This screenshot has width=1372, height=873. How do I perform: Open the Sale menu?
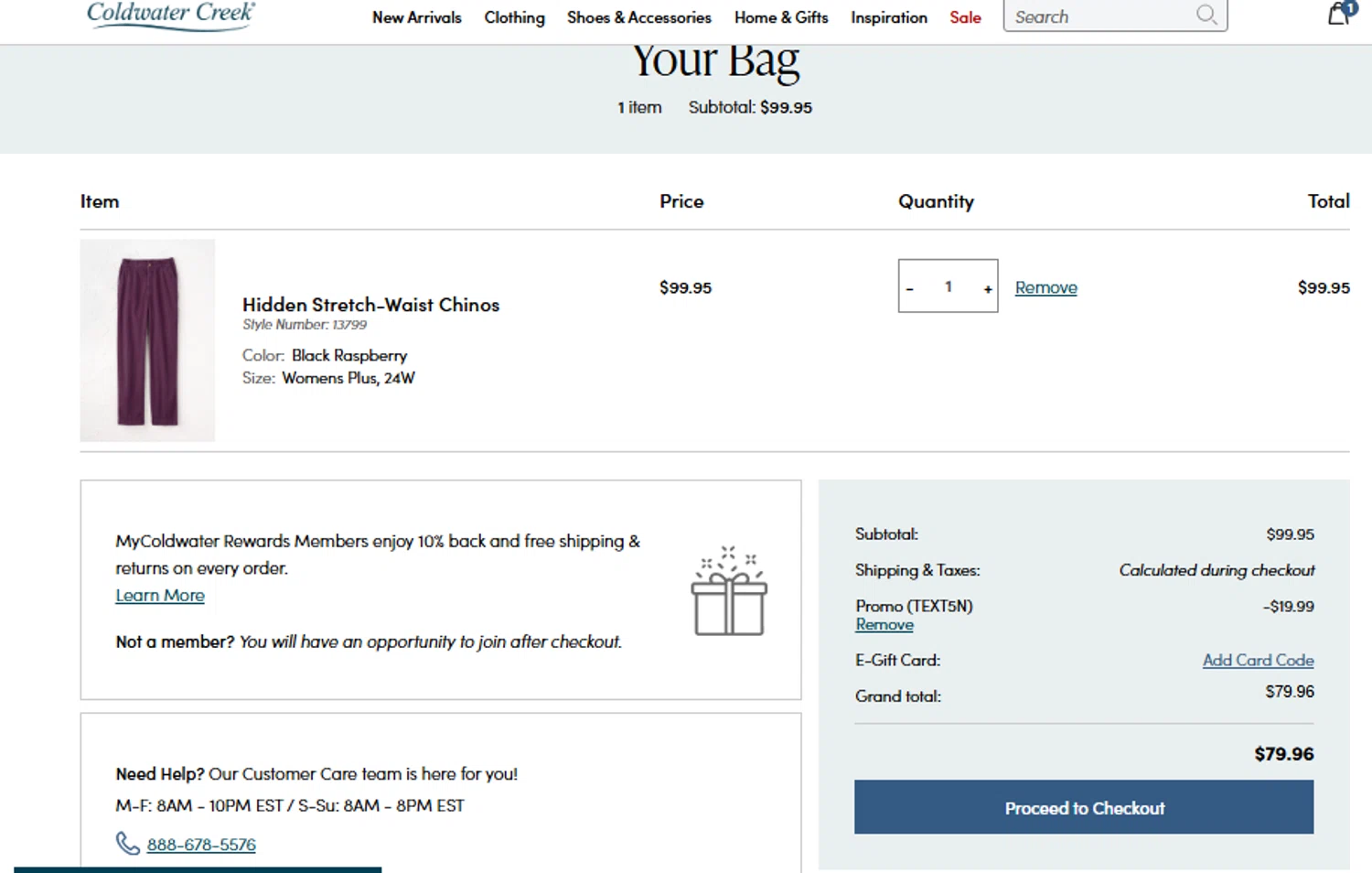[x=965, y=17]
